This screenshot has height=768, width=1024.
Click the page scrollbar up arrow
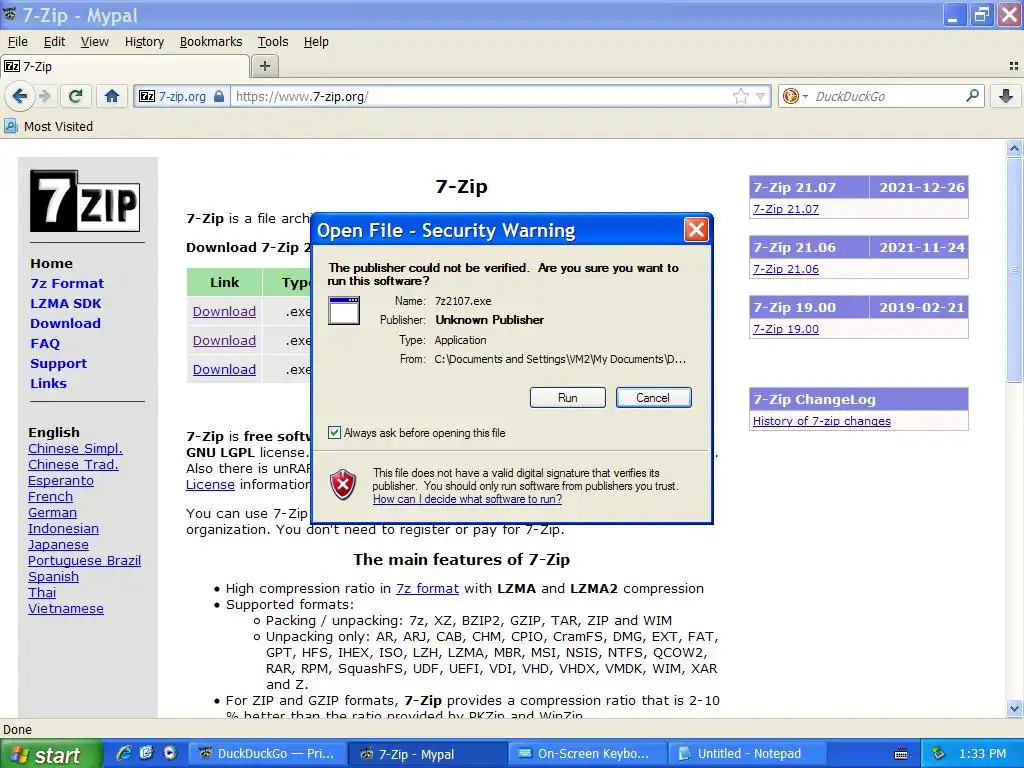[x=1014, y=148]
